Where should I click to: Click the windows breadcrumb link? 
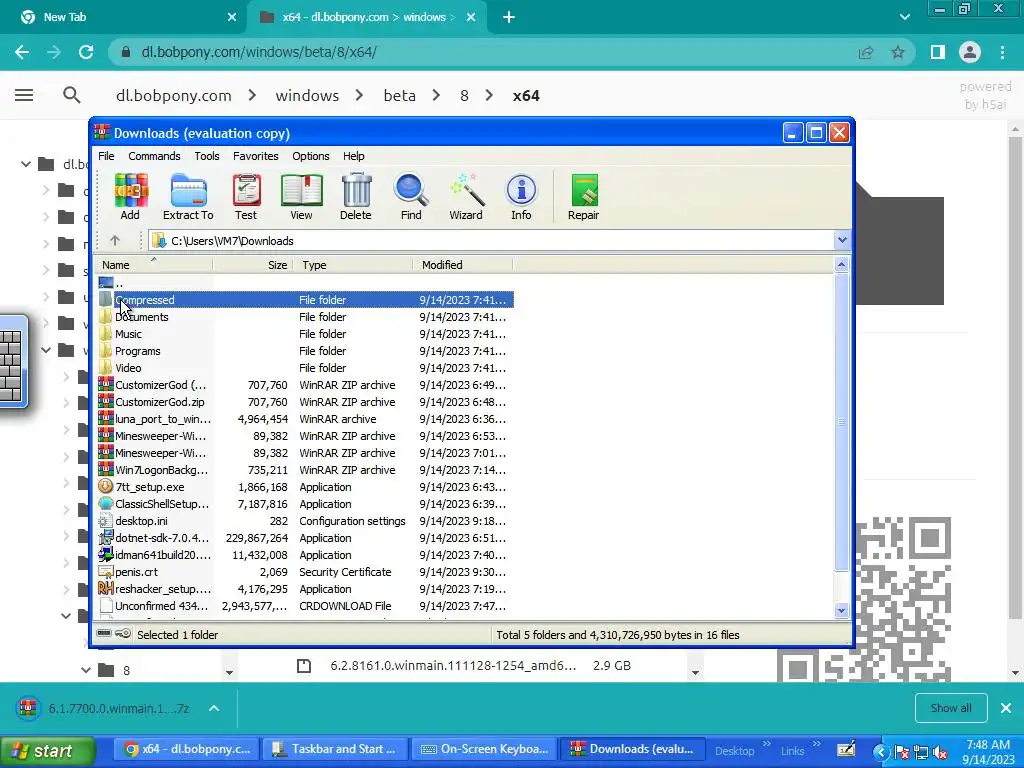click(307, 95)
